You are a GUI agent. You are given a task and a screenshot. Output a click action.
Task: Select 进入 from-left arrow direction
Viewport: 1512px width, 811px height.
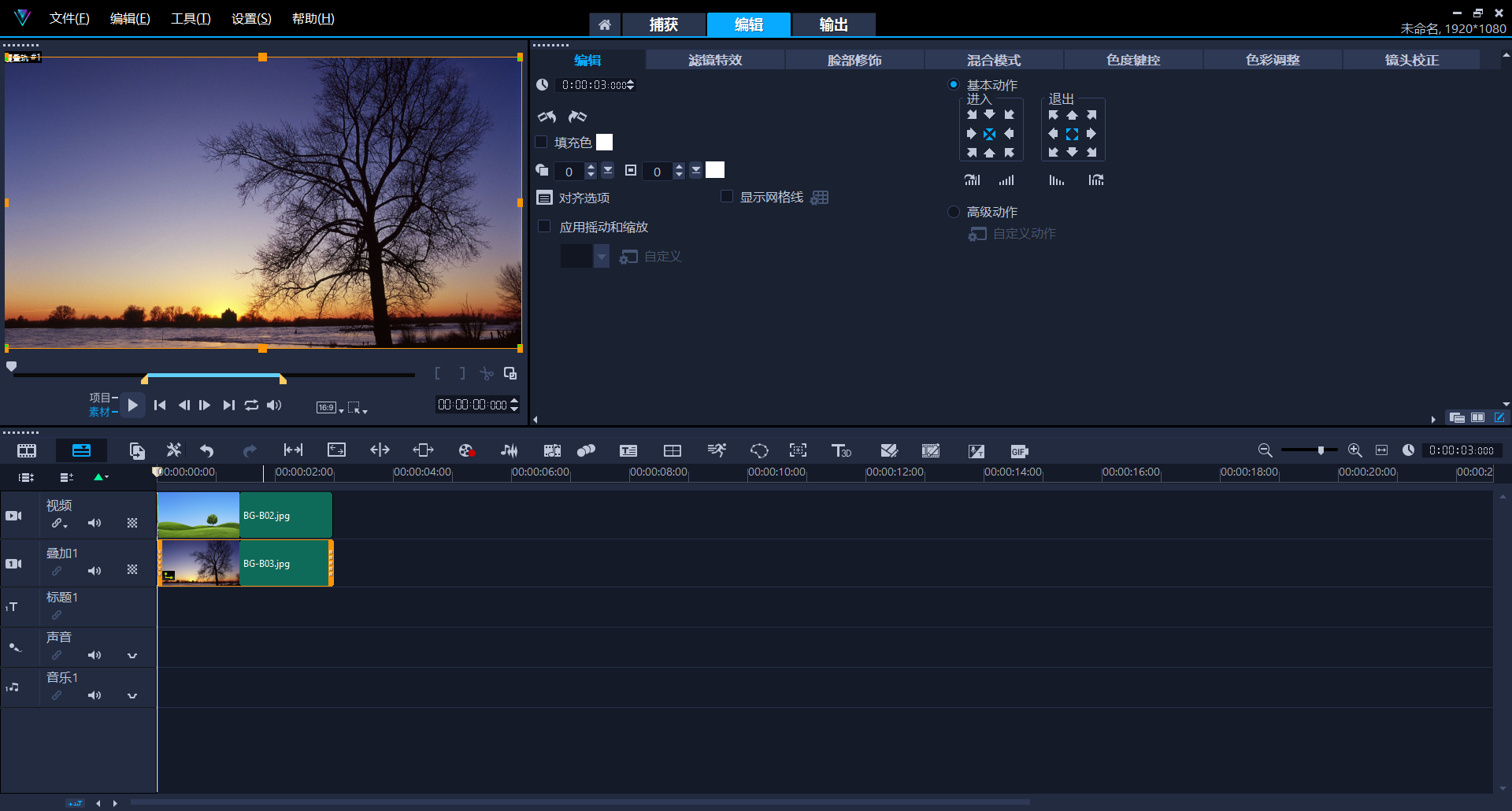coord(972,134)
